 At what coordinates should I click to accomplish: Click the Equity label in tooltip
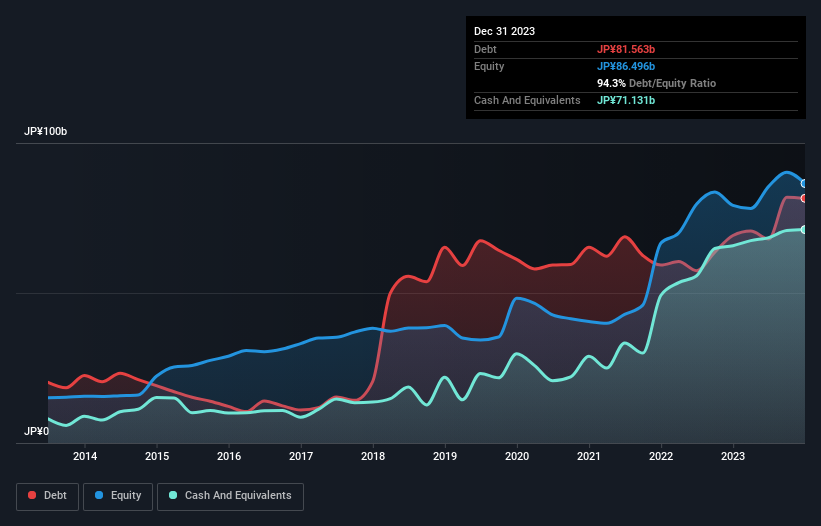489,66
